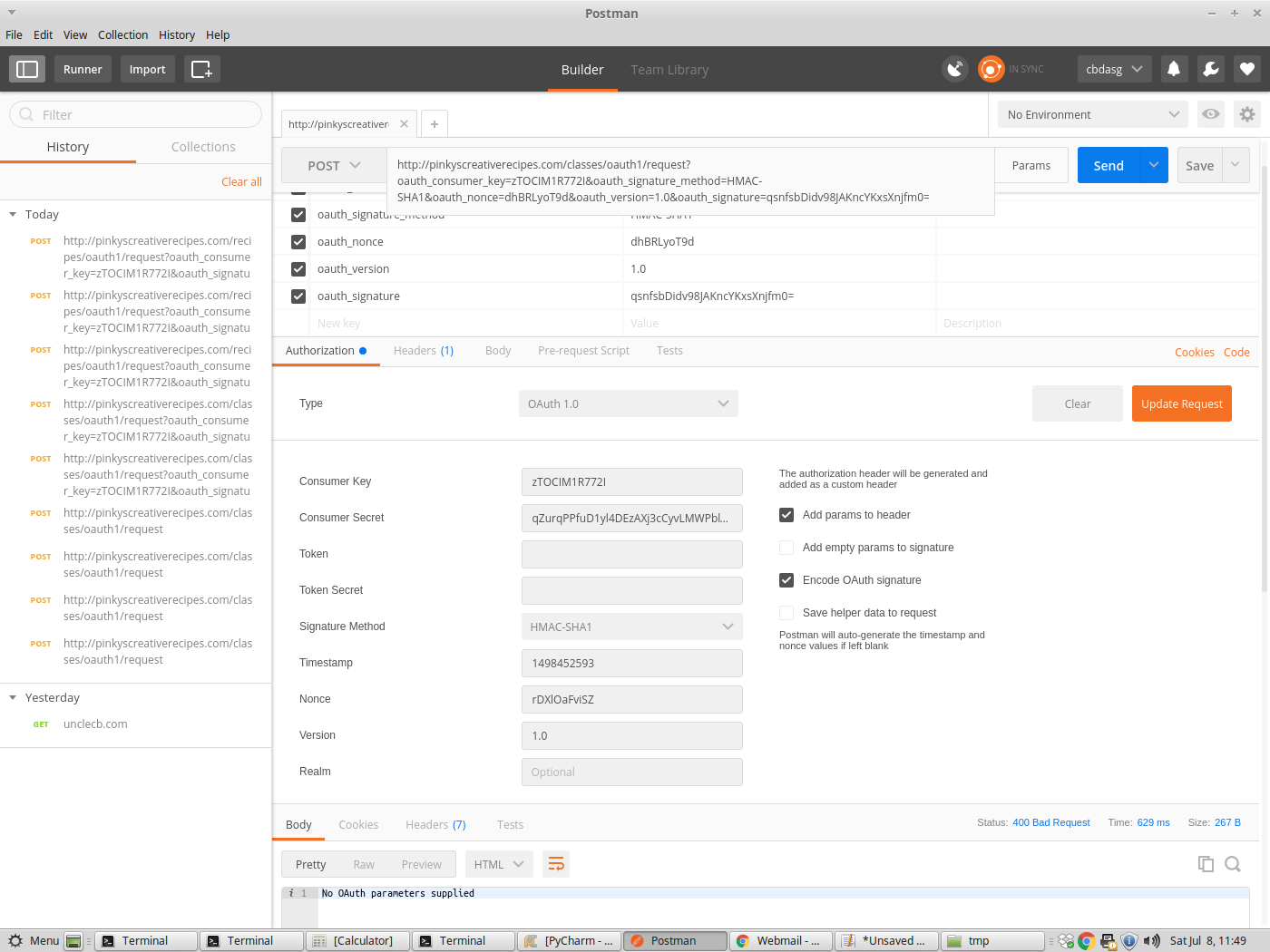Open Postman settings via wrench icon
This screenshot has height=952, width=1270.
click(1211, 68)
